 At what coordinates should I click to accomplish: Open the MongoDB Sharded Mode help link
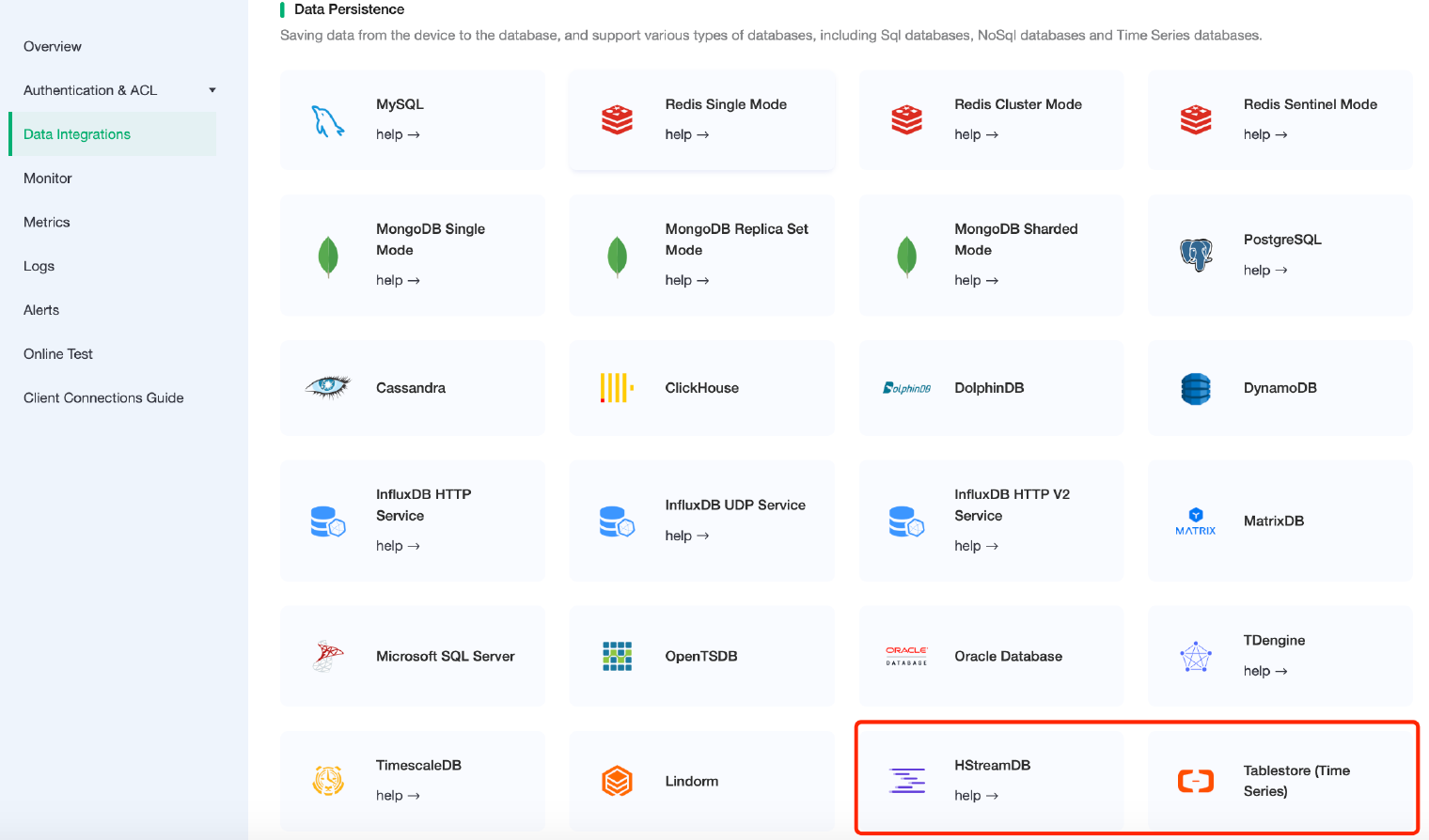[x=976, y=280]
